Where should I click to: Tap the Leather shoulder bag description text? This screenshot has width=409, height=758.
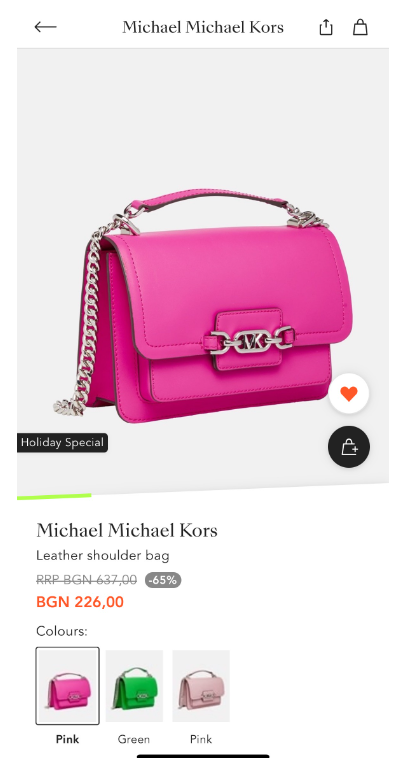pos(102,555)
